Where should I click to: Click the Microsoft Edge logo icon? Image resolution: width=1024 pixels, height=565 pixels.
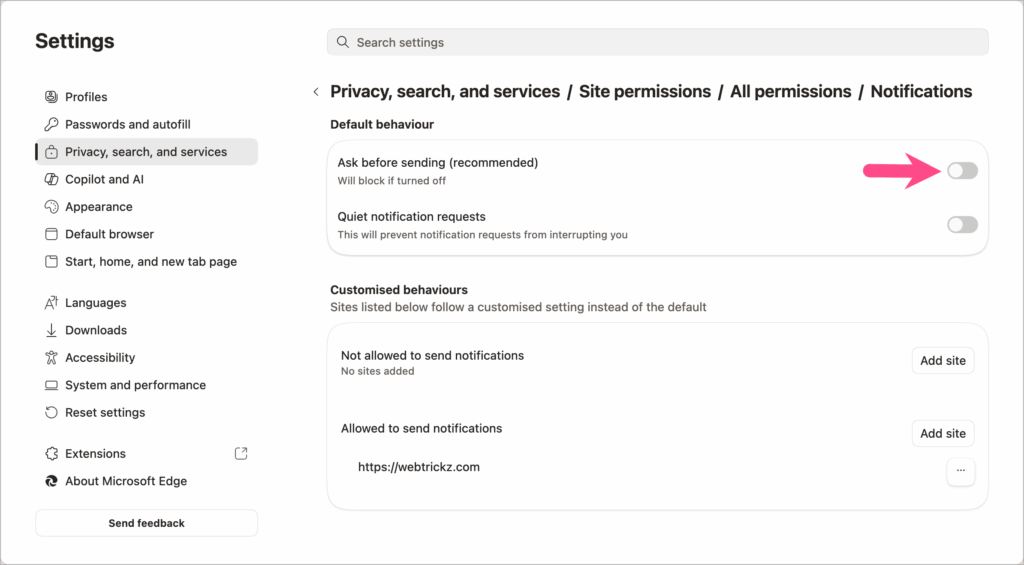click(x=51, y=481)
